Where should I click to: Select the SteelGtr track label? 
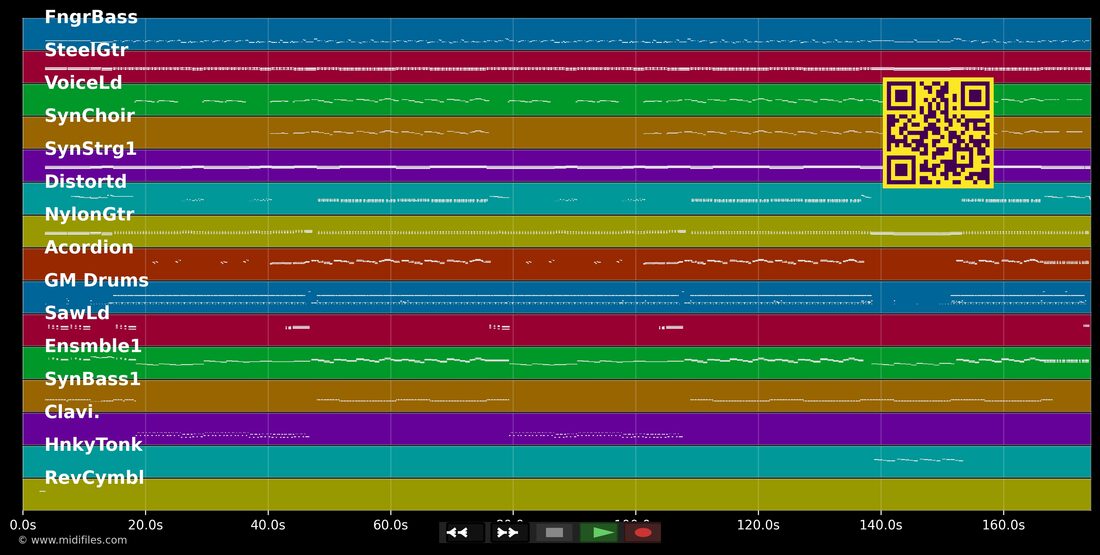coord(86,50)
